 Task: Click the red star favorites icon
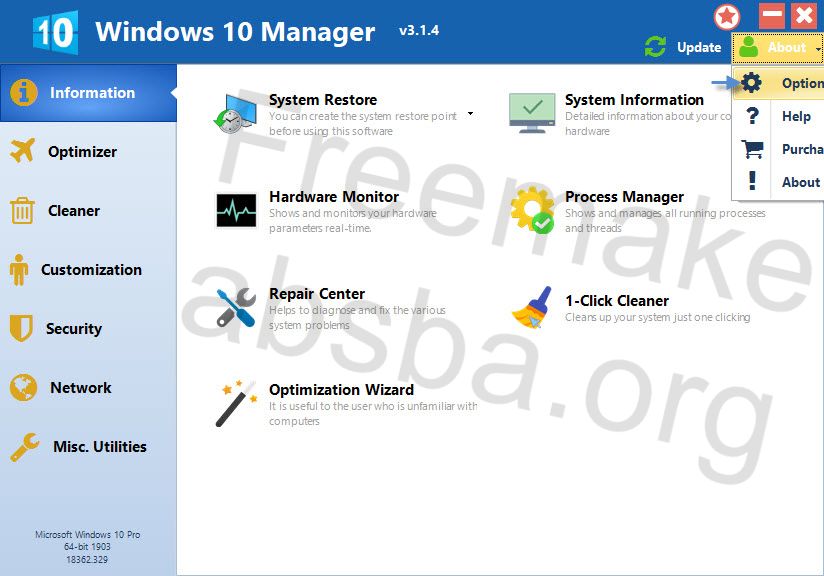(x=727, y=17)
